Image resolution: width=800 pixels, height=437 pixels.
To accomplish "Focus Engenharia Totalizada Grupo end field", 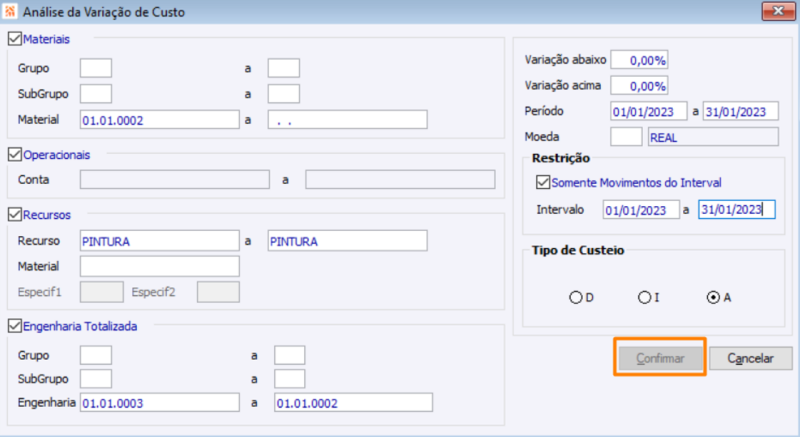I will point(290,355).
